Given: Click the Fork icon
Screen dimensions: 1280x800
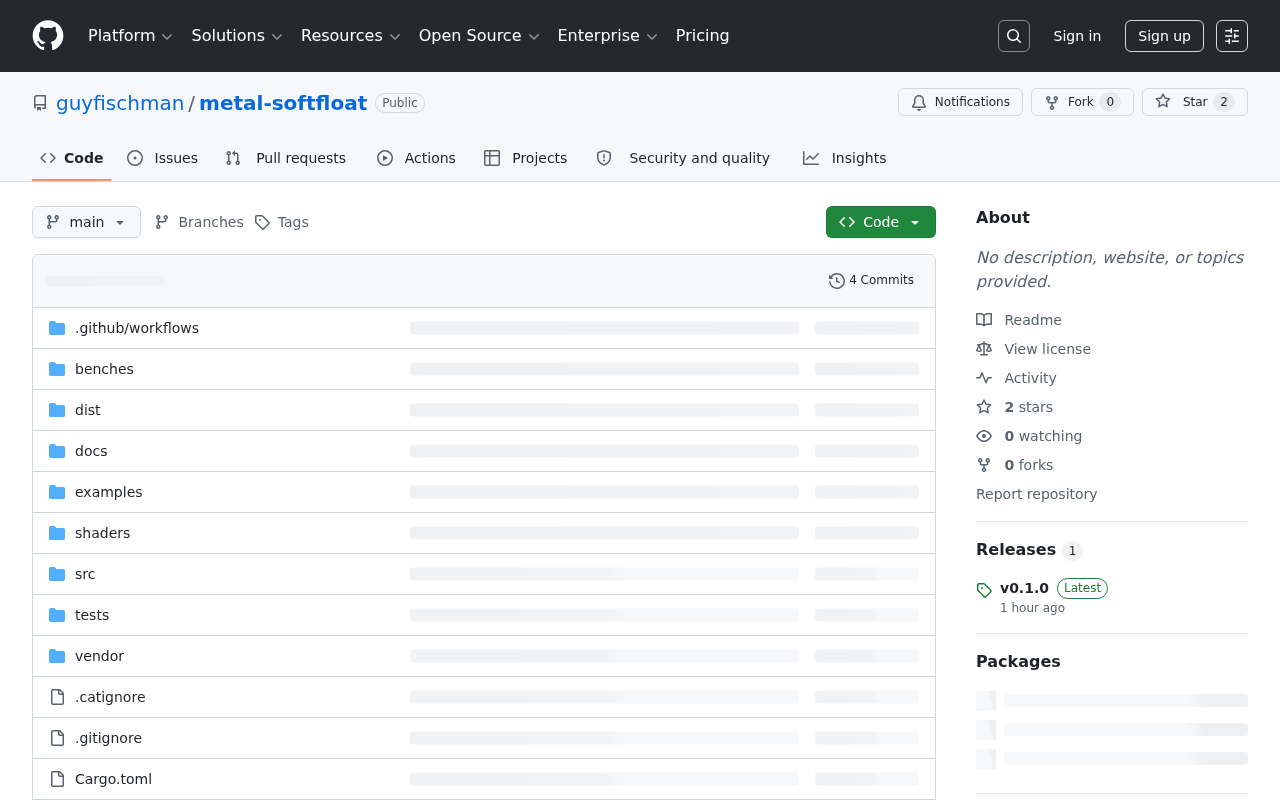Looking at the screenshot, I should [1052, 102].
